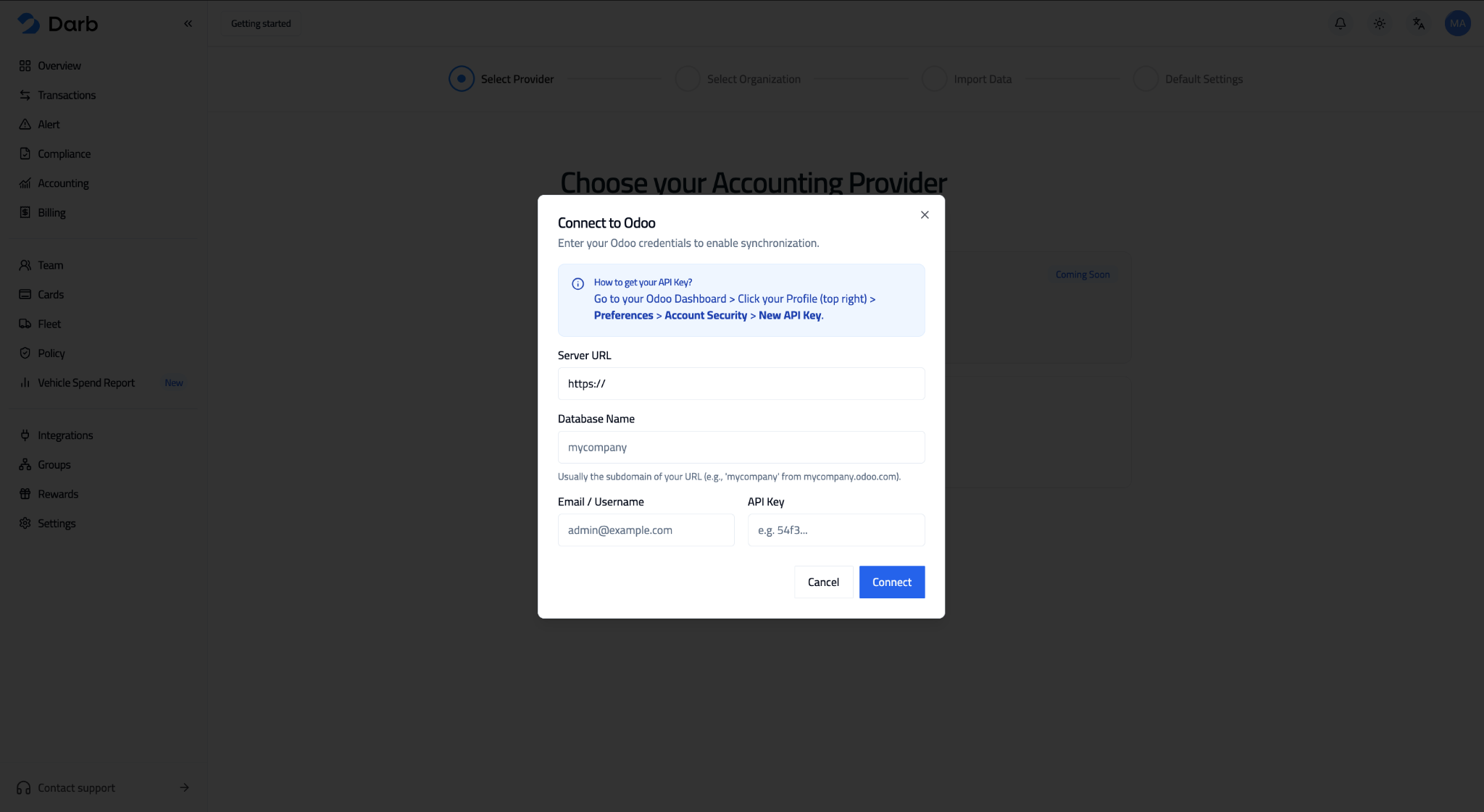This screenshot has width=1484, height=812.
Task: Click the Connect to Odoo heading
Action: [606, 223]
